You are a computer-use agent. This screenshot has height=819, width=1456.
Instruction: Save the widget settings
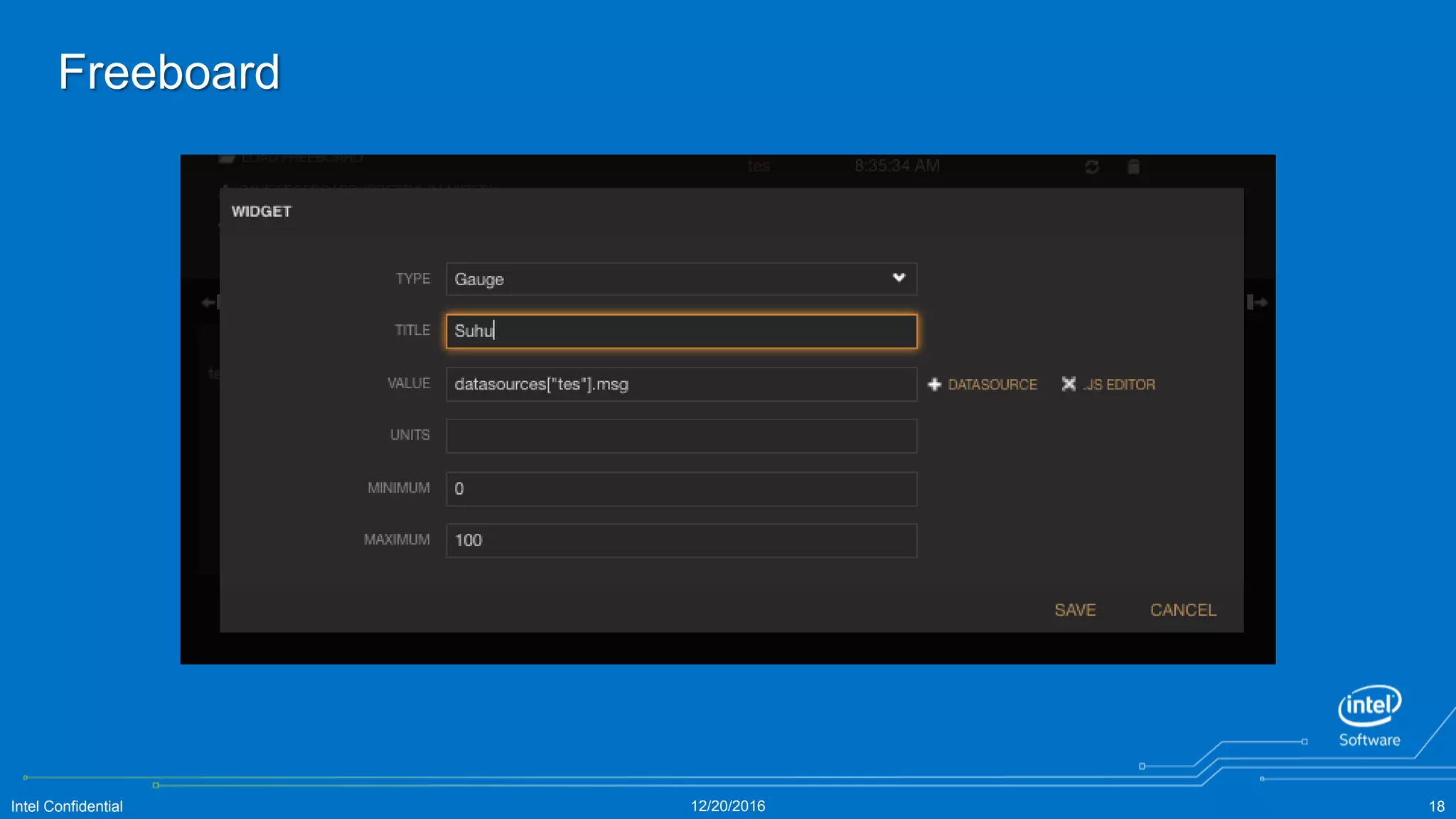pos(1075,610)
